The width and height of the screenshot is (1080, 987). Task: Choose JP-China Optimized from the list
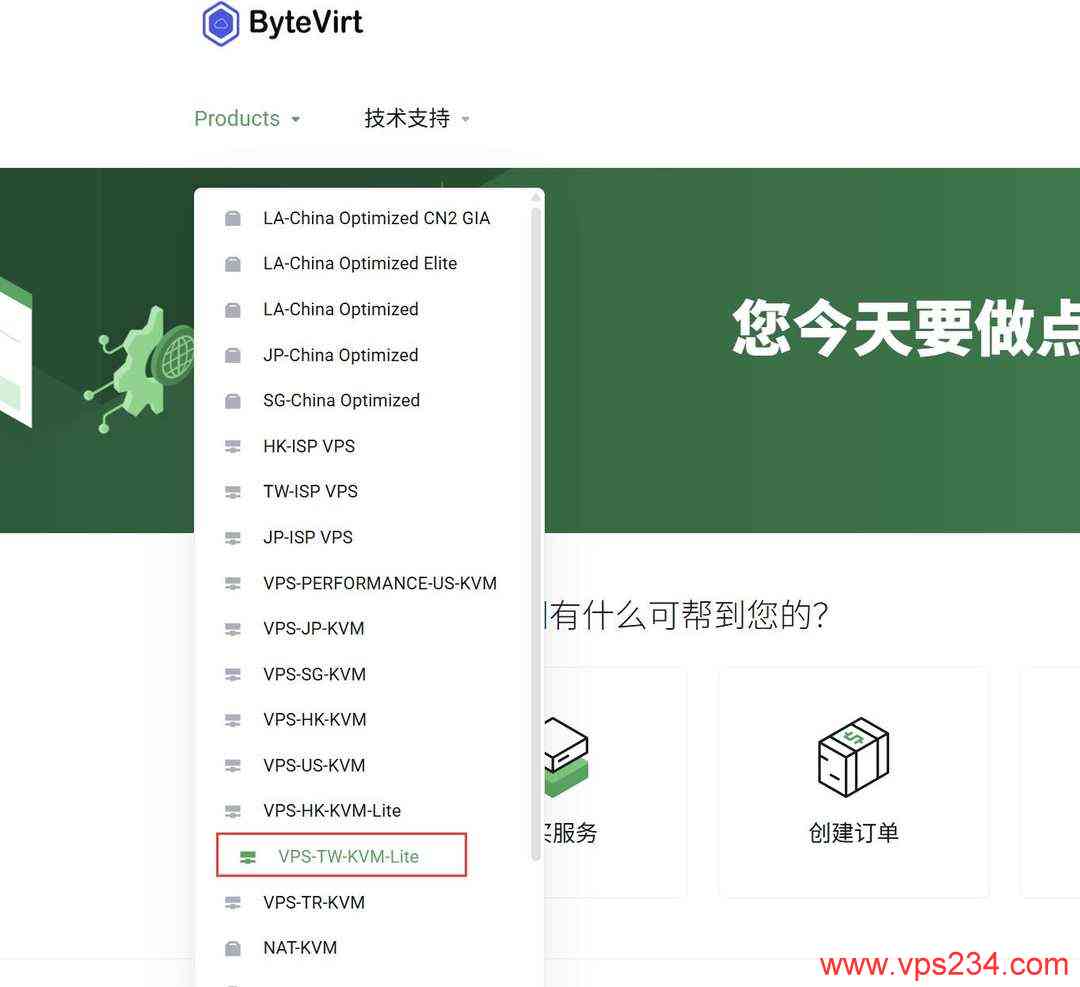click(340, 355)
